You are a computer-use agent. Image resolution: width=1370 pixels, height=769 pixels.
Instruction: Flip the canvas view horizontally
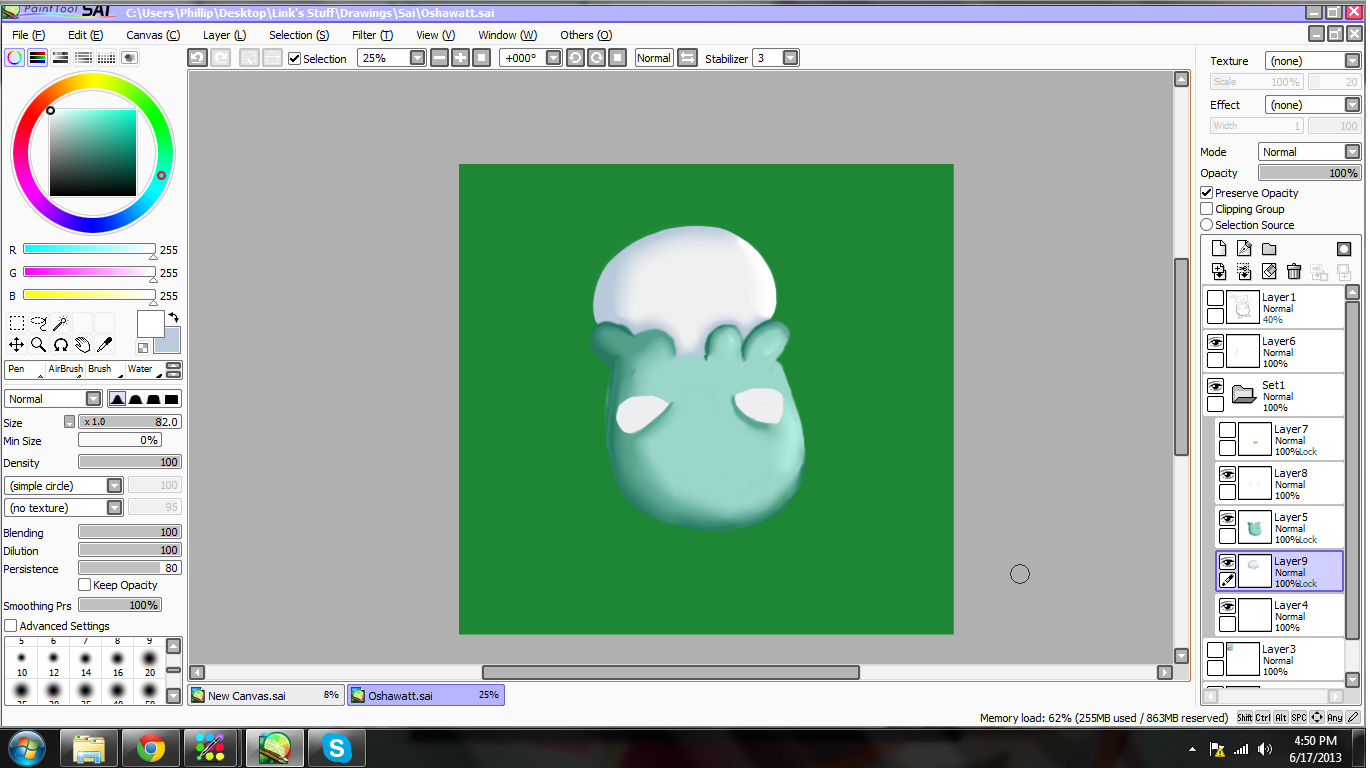(x=687, y=58)
